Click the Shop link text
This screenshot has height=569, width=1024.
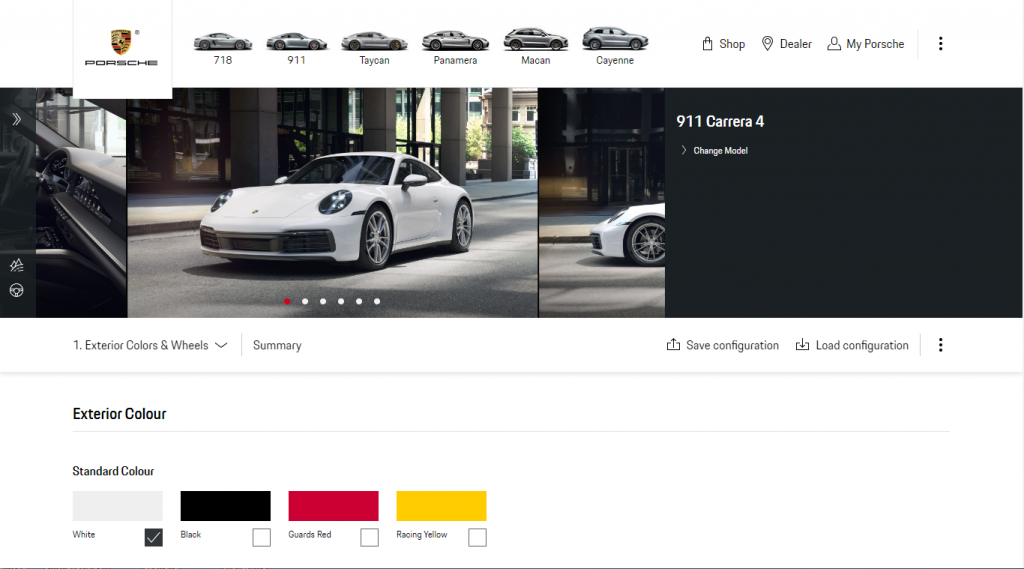(732, 44)
